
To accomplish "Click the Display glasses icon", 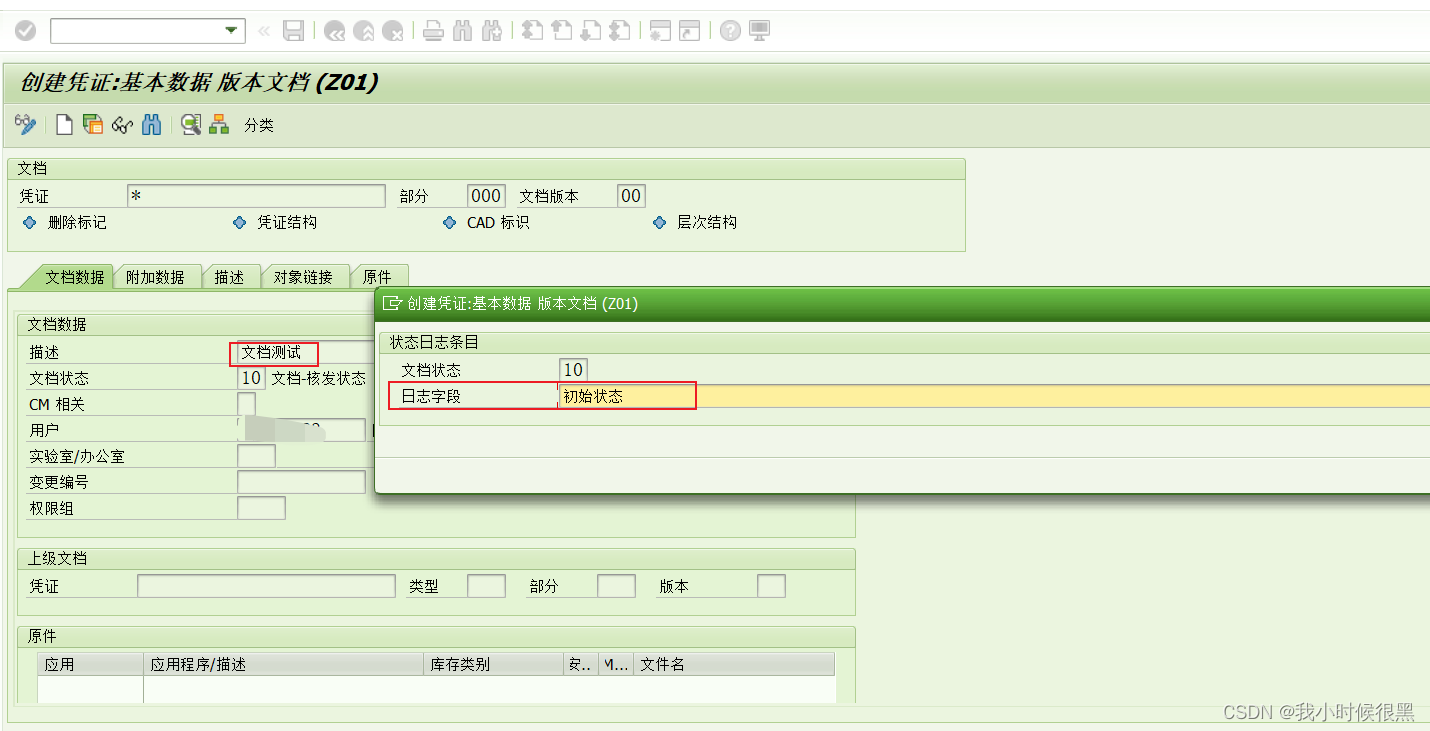I will [x=122, y=125].
